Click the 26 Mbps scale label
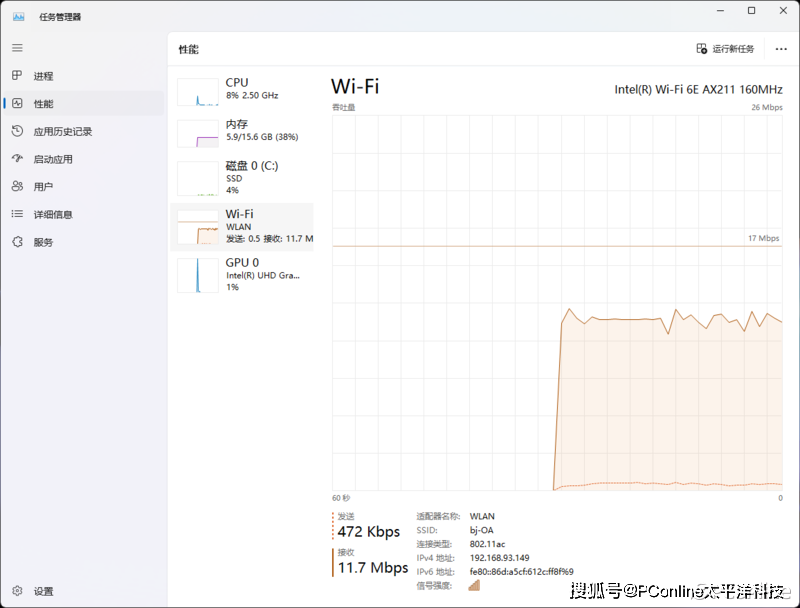This screenshot has width=800, height=608. [x=767, y=107]
